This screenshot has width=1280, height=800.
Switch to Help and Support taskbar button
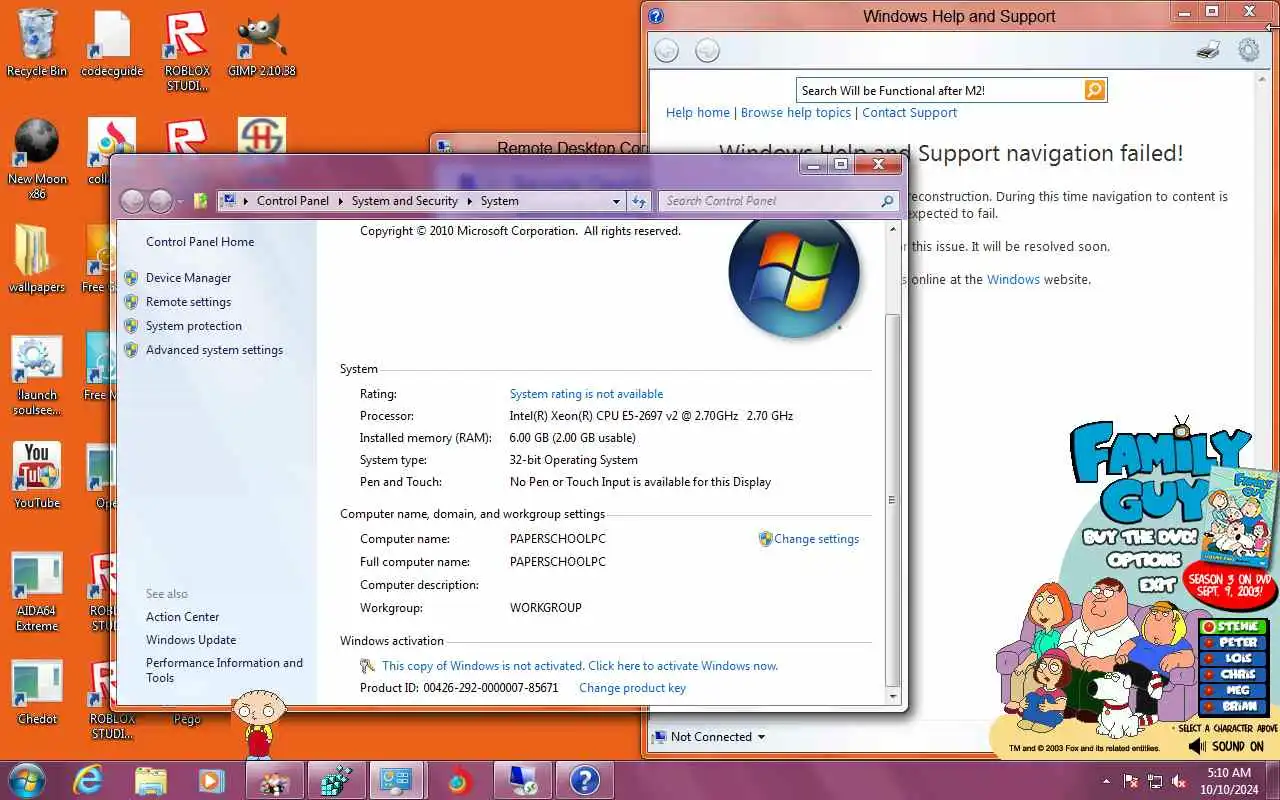(584, 780)
